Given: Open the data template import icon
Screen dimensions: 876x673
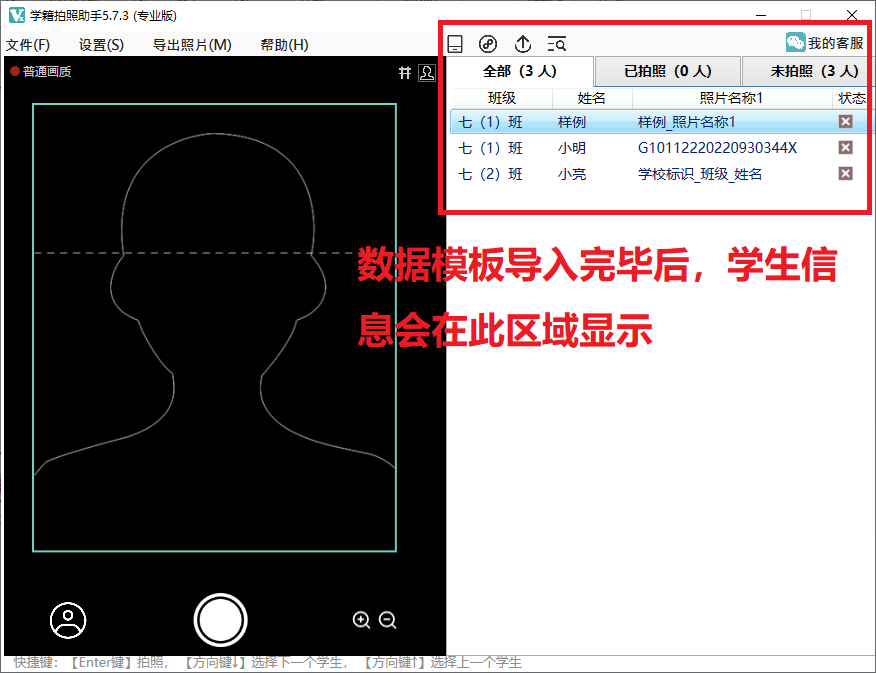Looking at the screenshot, I should [x=455, y=43].
